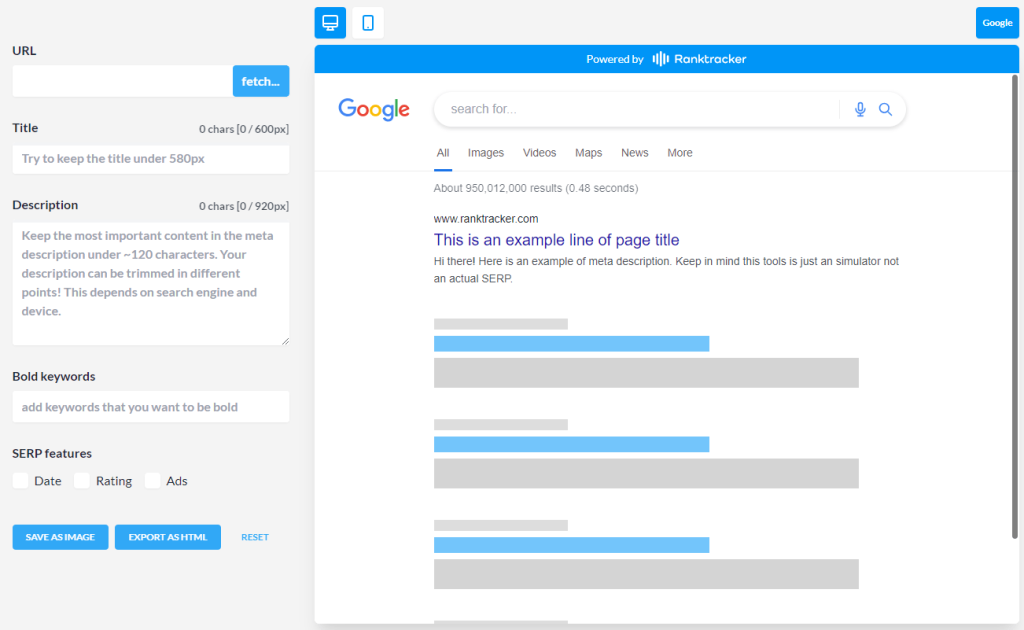
Task: Click the RESET link
Action: point(254,537)
